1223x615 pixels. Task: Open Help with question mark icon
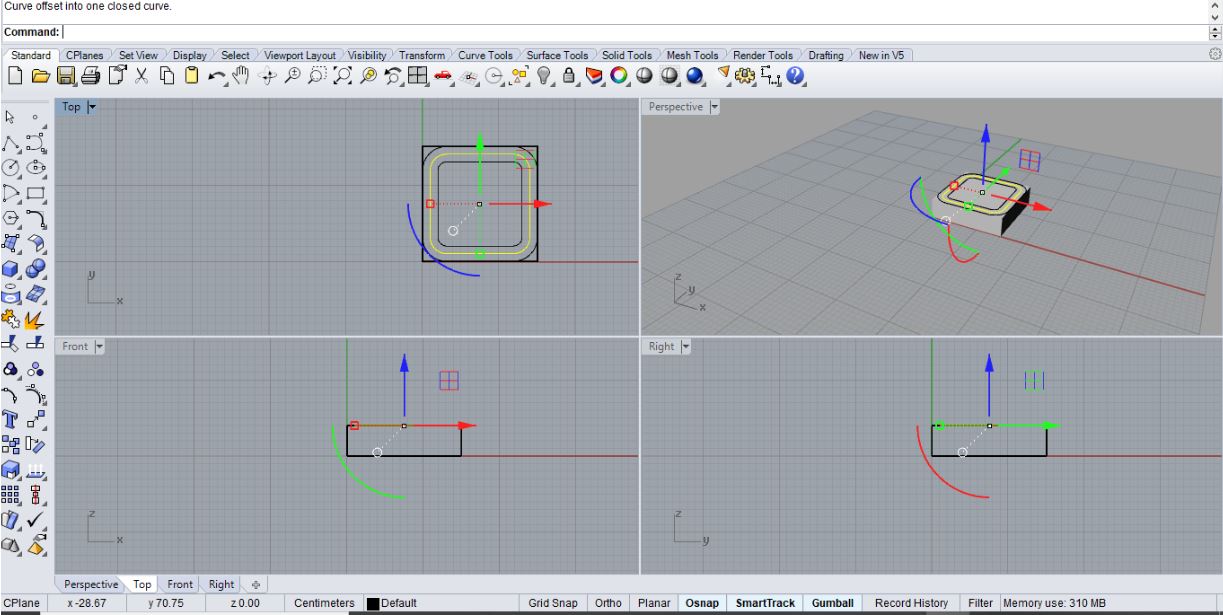(x=797, y=75)
